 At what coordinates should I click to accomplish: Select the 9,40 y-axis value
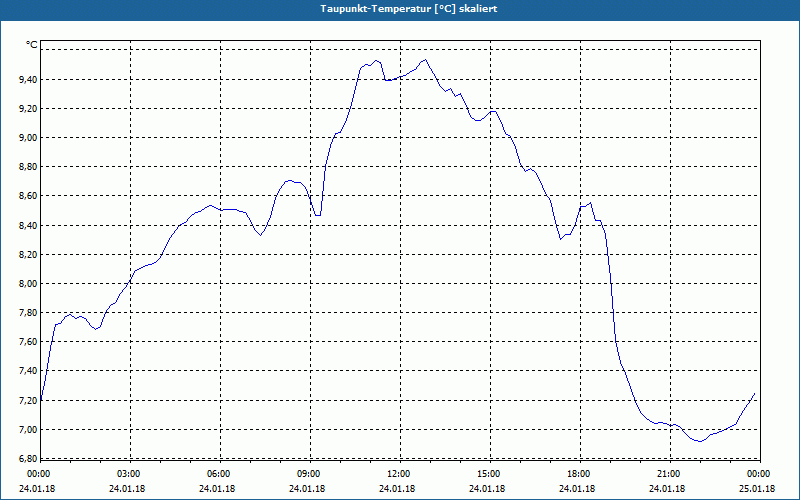coord(29,80)
